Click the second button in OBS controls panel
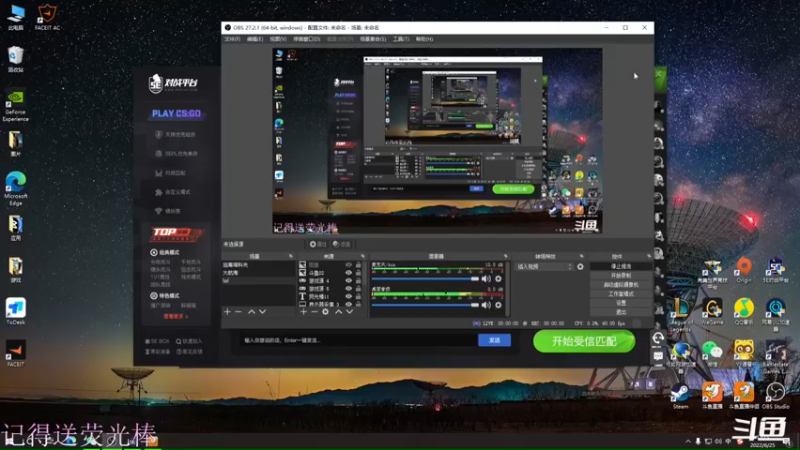Image resolution: width=800 pixels, height=450 pixels. [621, 276]
